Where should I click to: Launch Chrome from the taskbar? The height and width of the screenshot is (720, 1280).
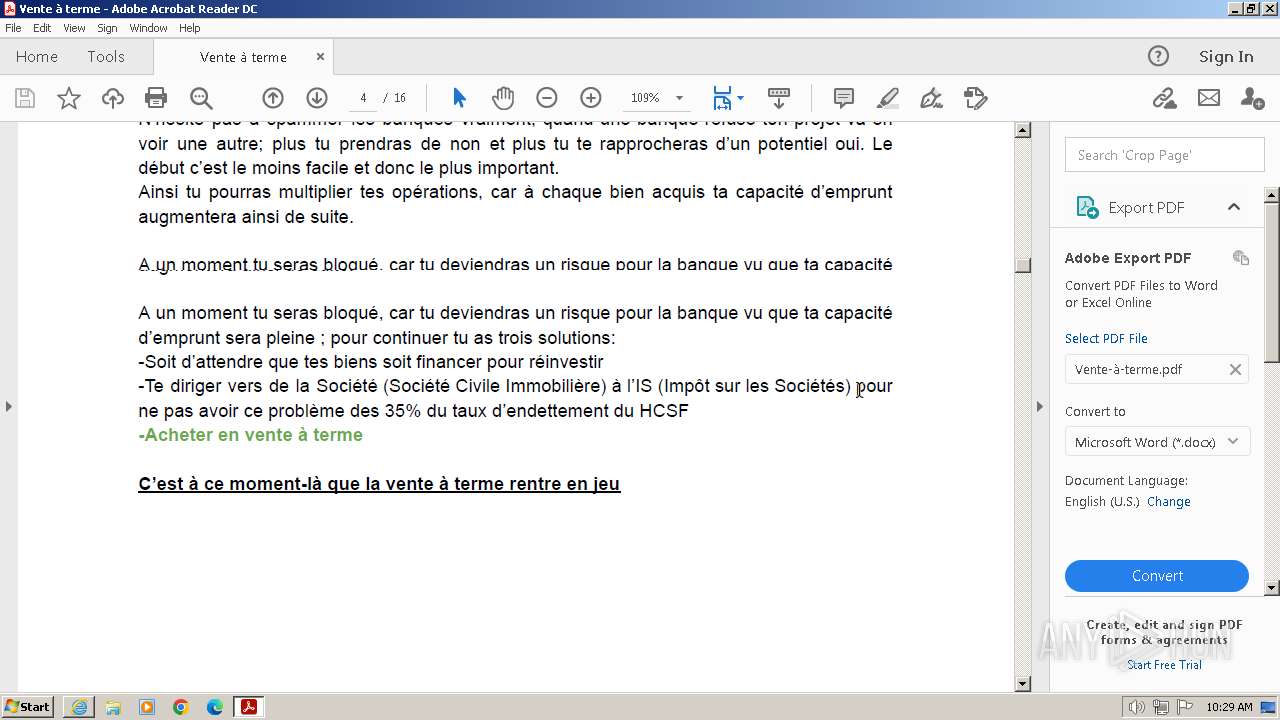point(181,707)
